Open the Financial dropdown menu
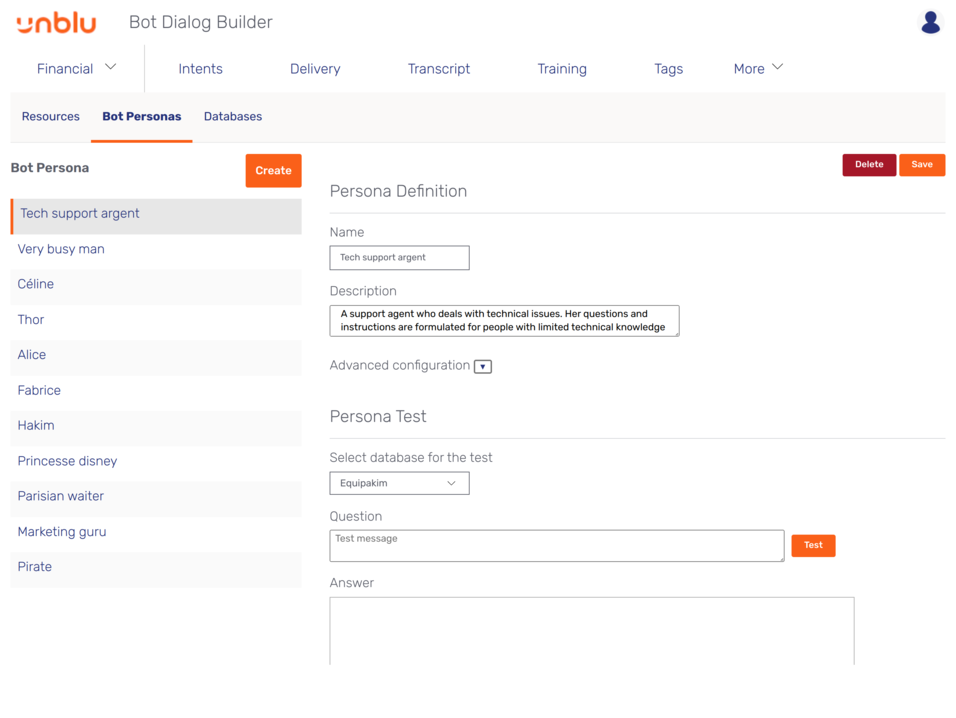 (x=77, y=68)
